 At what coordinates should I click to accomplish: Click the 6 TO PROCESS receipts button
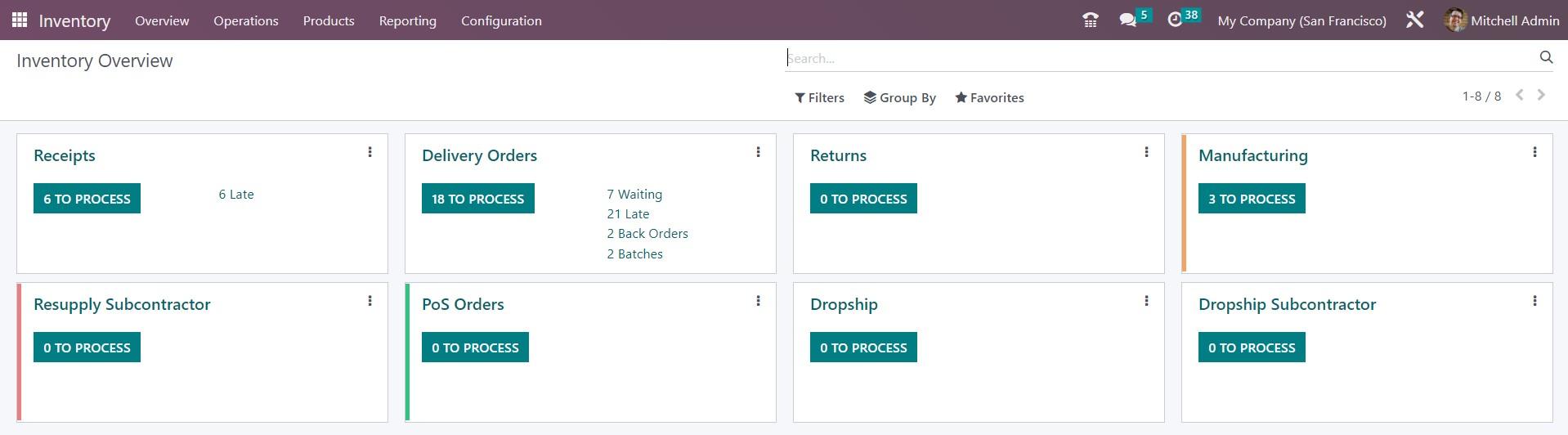[87, 199]
